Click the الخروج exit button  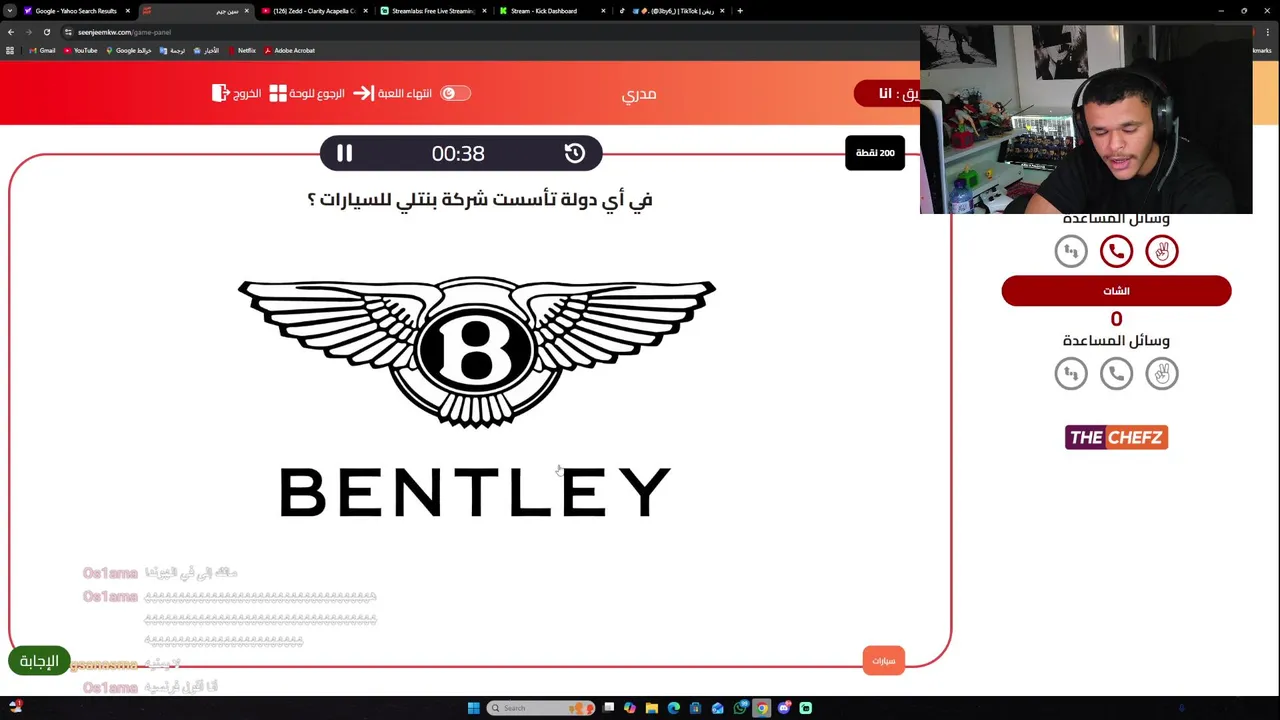pos(237,93)
